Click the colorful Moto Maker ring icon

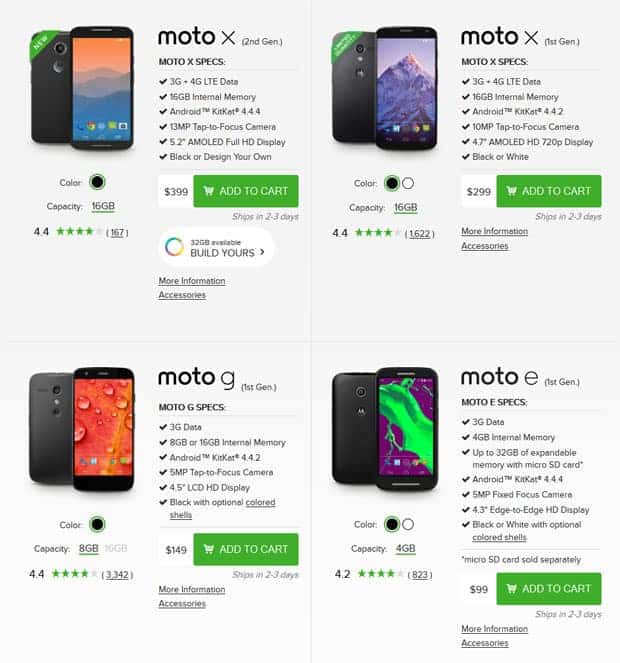click(174, 247)
